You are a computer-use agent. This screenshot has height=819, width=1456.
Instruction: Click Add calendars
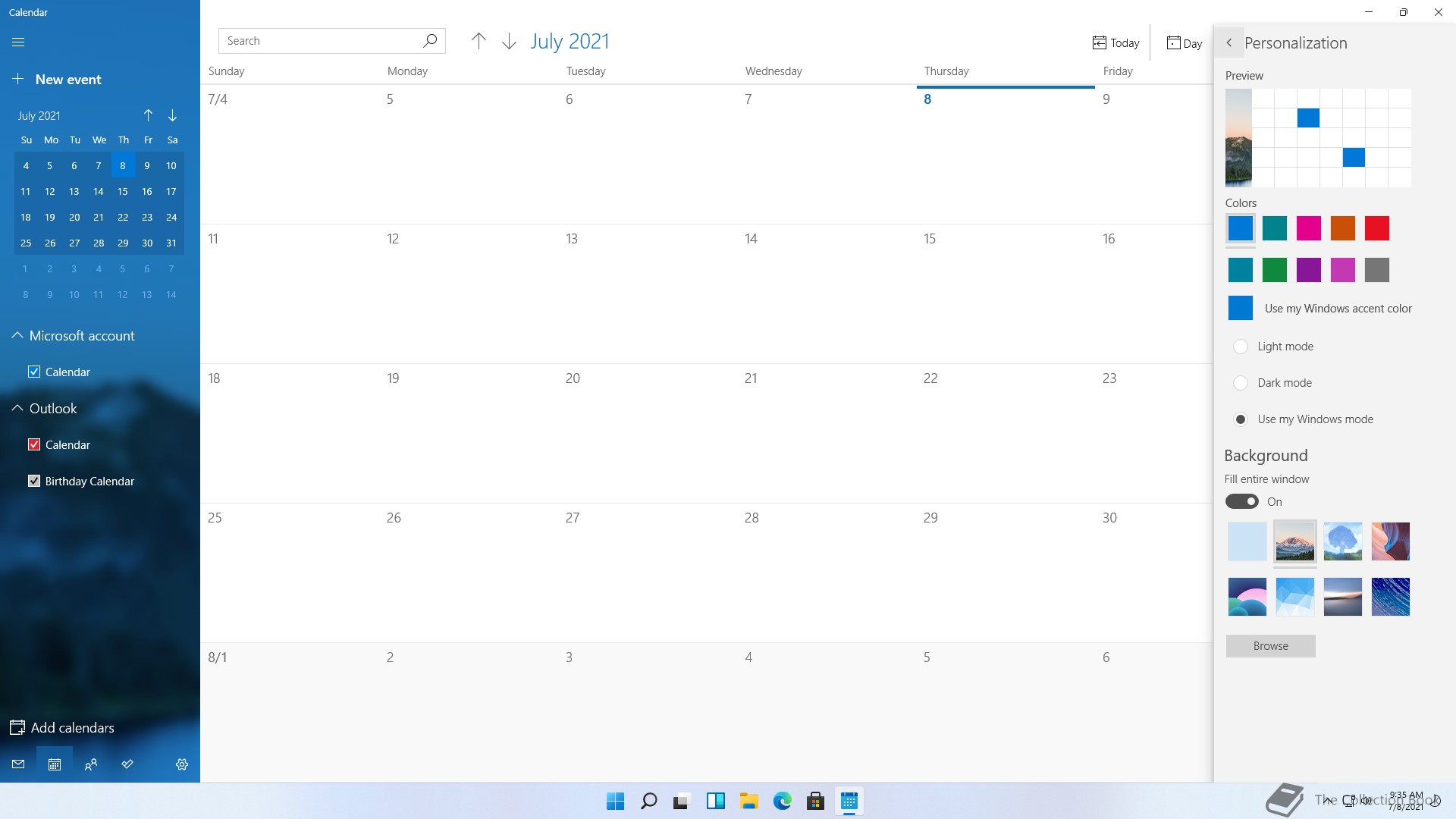point(62,727)
